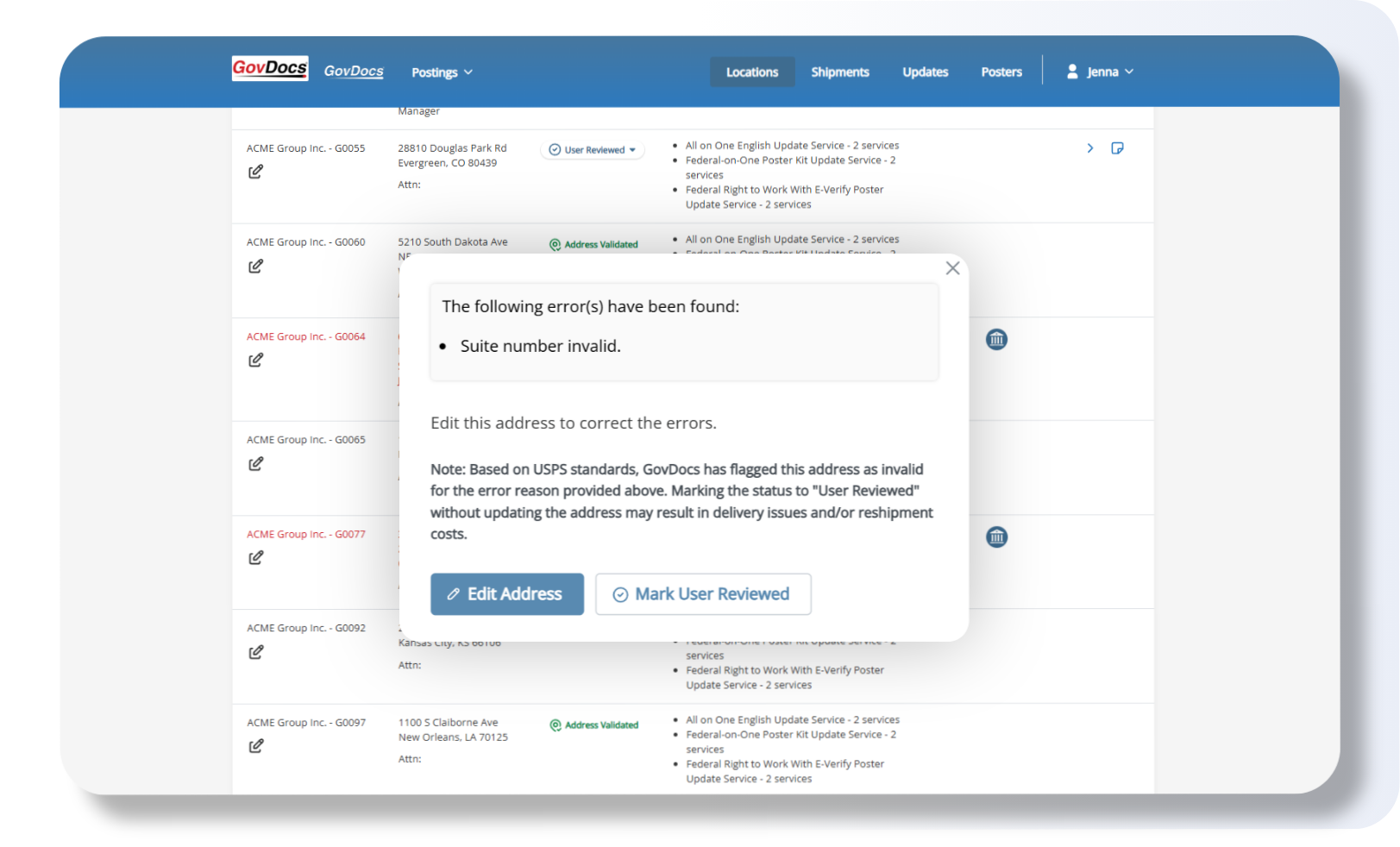Click the Mark User Reviewed button

tap(702, 594)
